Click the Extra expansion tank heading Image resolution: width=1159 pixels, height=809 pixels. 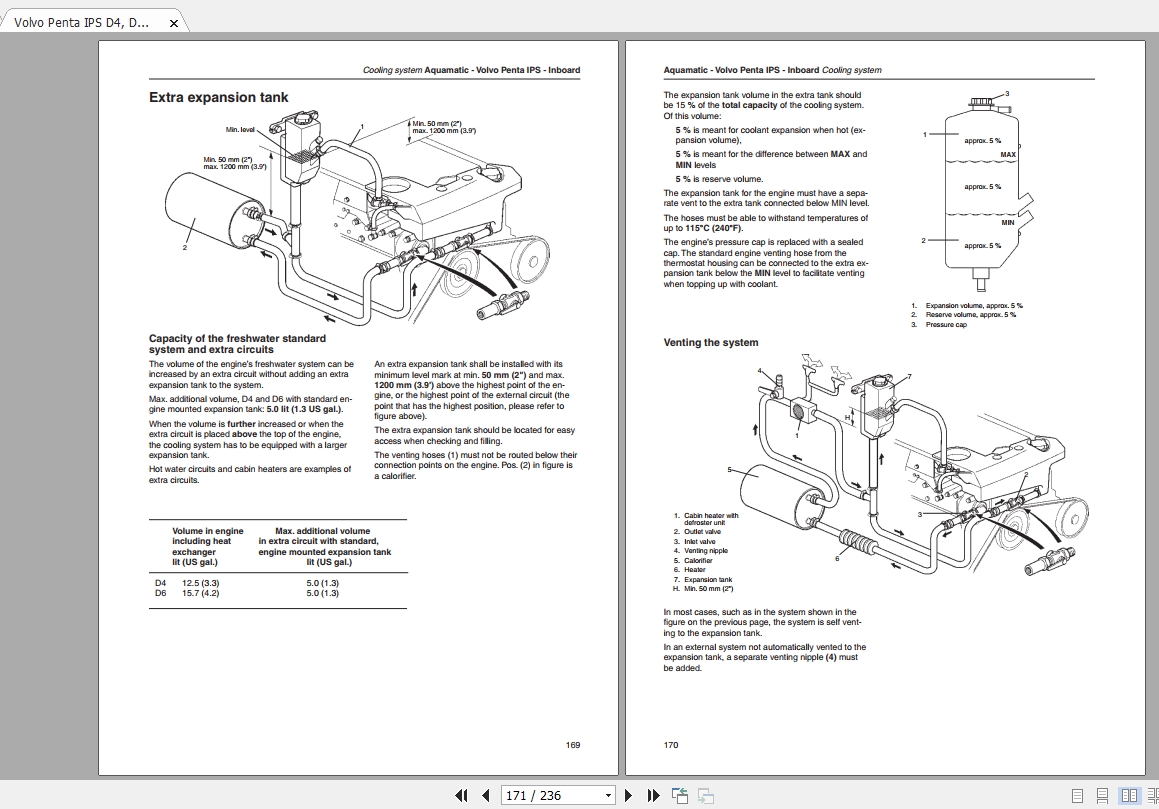218,97
